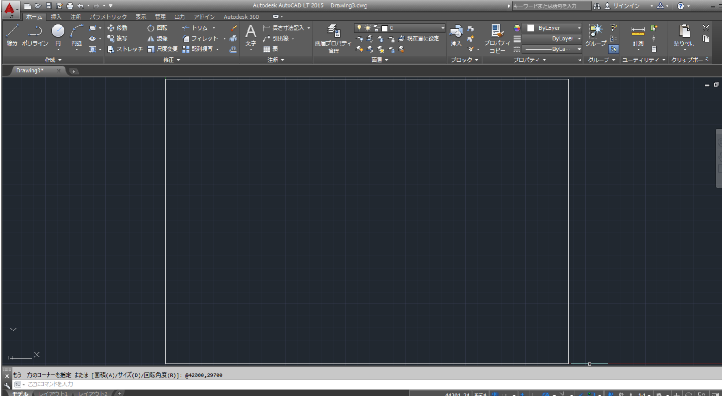
Task: Expand the Utilities (ユーティリティ) panel title
Action: (644, 60)
